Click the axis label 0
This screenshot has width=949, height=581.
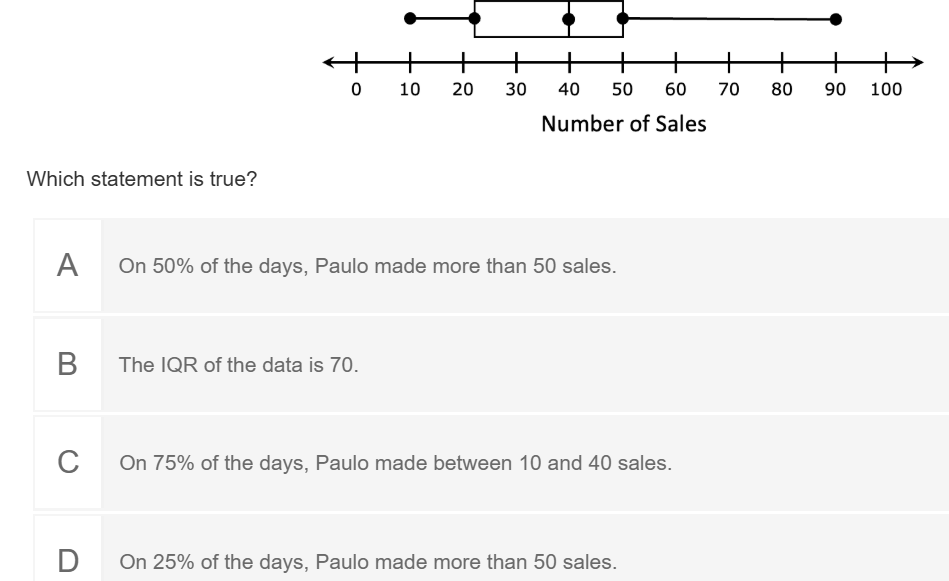[x=356, y=90]
